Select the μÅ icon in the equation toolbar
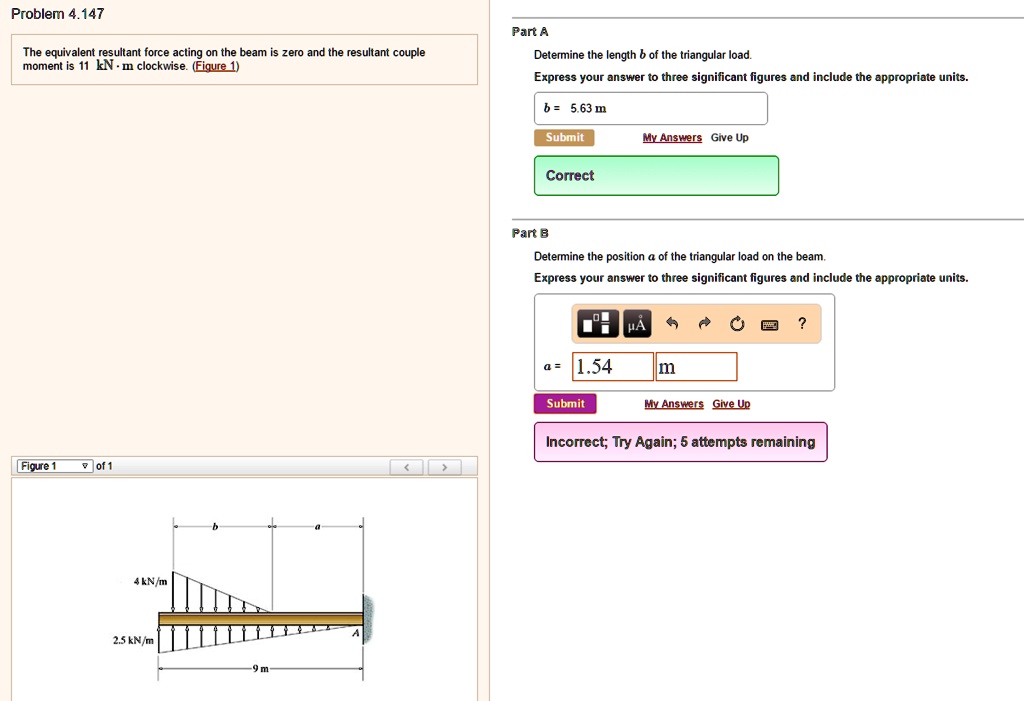The width and height of the screenshot is (1024, 701). click(x=637, y=324)
